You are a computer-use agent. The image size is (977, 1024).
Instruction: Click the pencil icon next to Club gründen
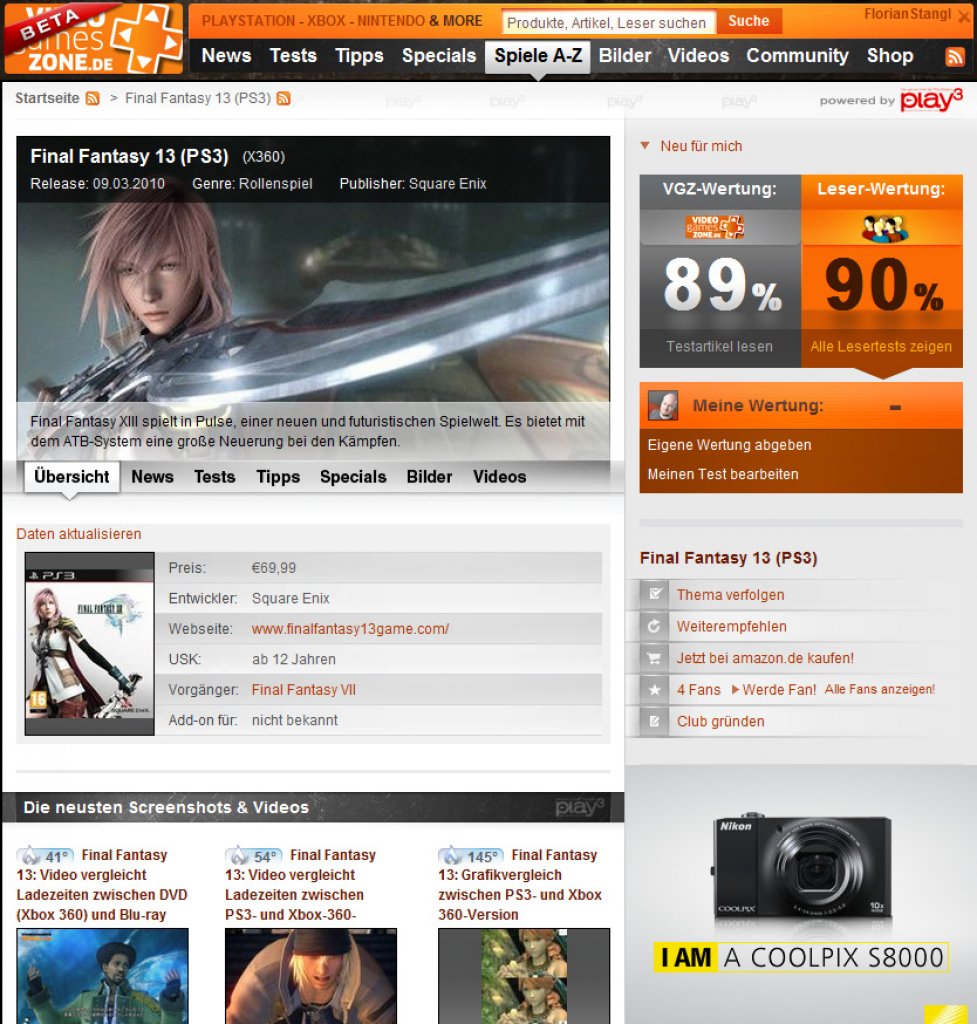[654, 722]
